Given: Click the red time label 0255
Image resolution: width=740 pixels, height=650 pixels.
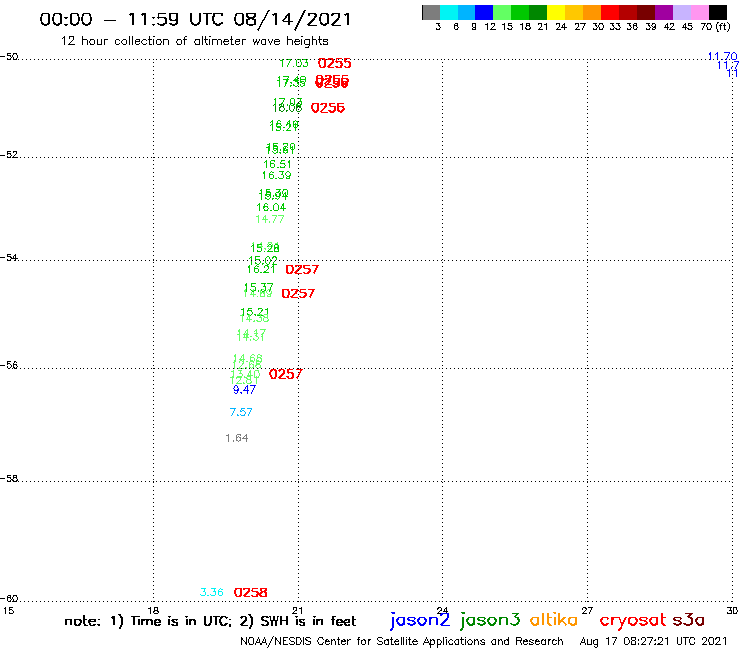Looking at the screenshot, I should tap(334, 63).
